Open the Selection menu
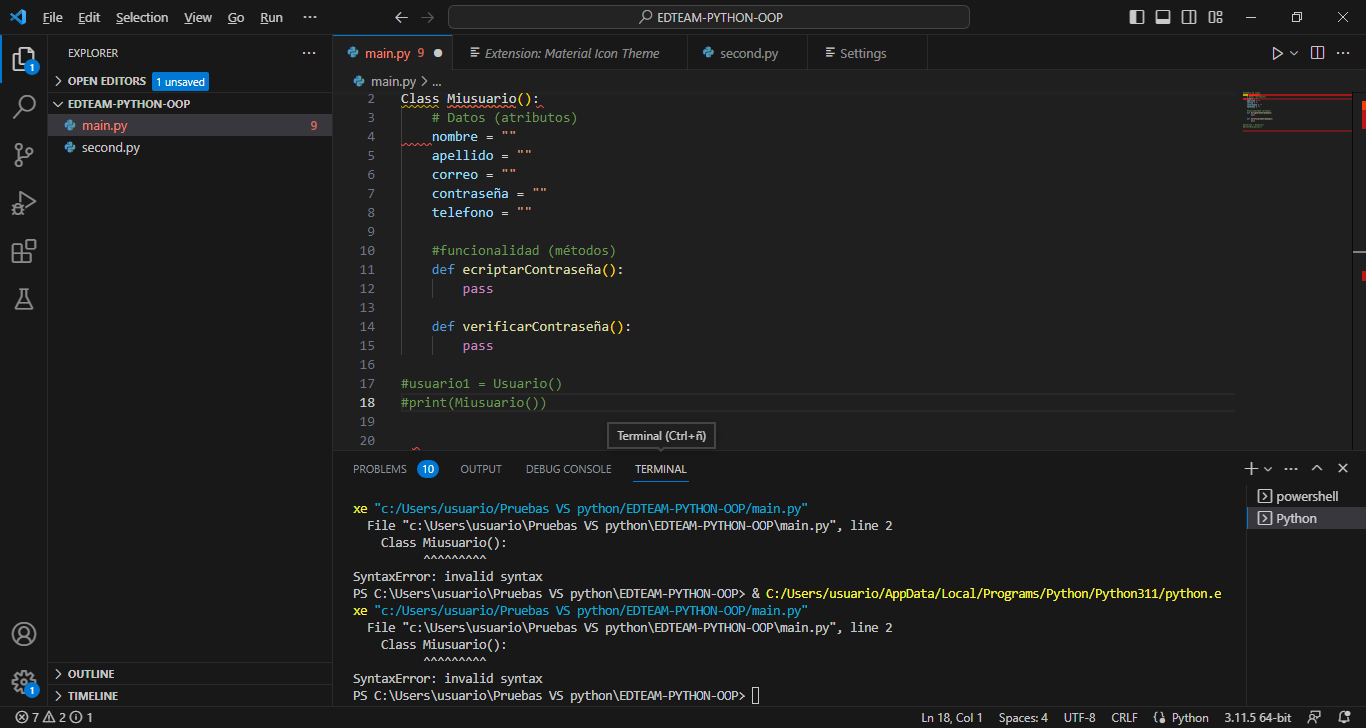 142,17
